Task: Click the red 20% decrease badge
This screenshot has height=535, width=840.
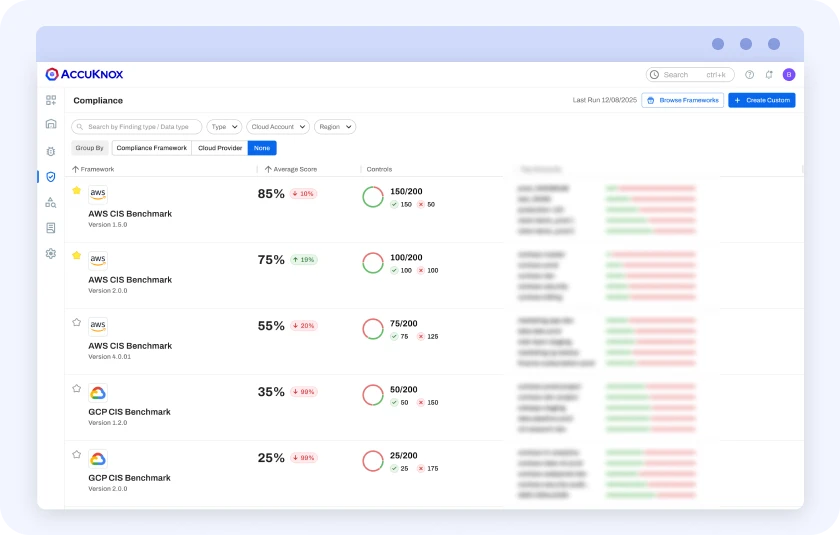Action: [x=304, y=326]
